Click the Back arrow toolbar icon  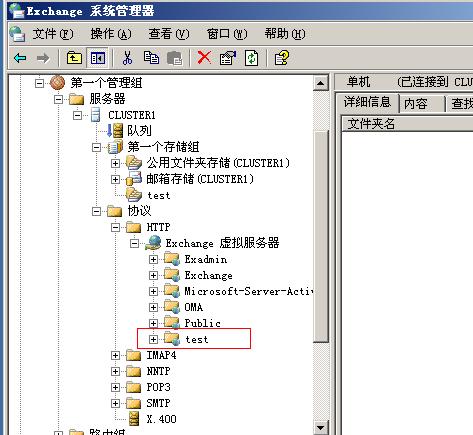tap(20, 58)
